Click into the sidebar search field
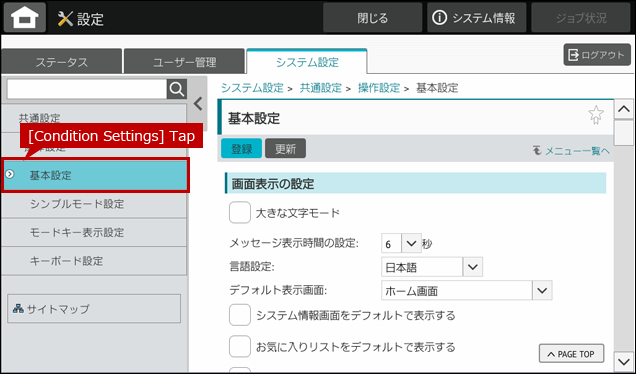The width and height of the screenshot is (636, 374). (x=87, y=89)
